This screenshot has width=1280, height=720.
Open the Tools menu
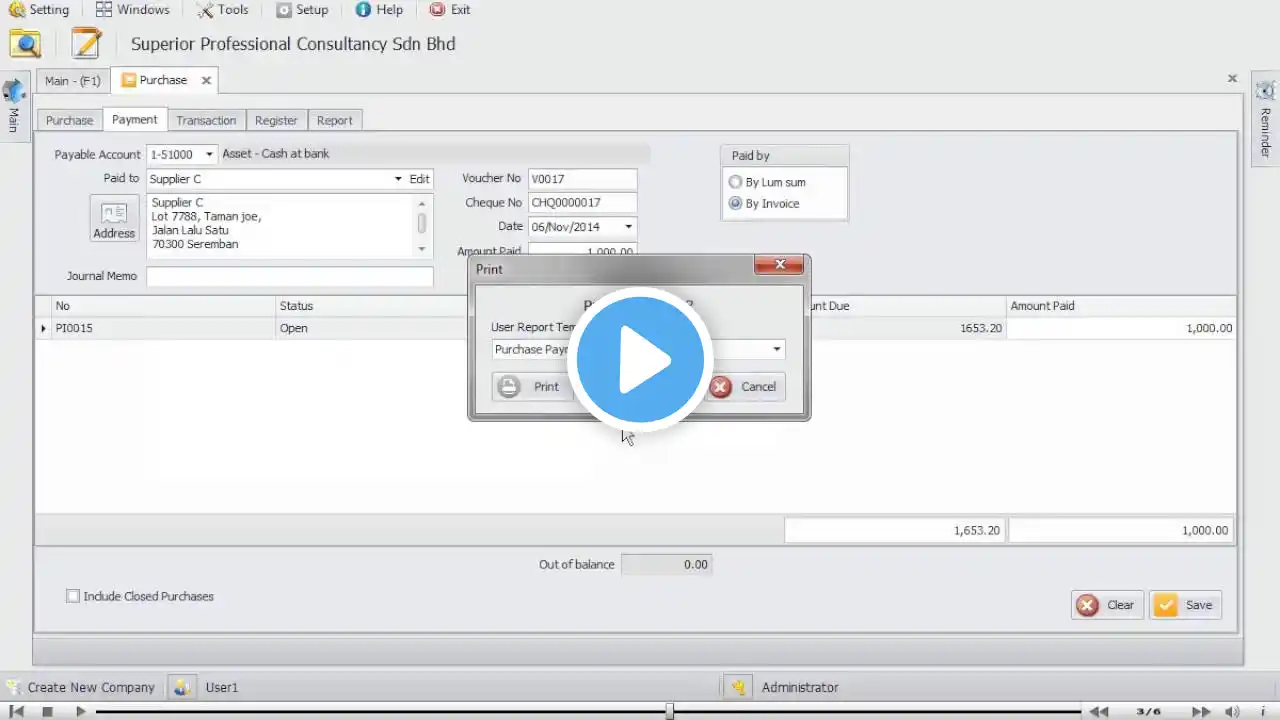[222, 10]
